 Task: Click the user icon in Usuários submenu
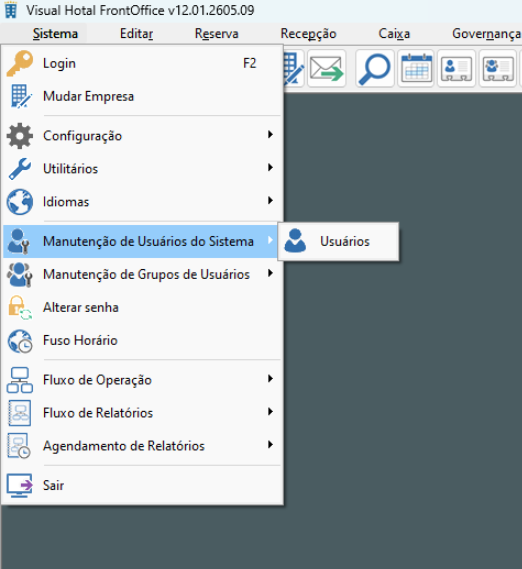(x=295, y=241)
